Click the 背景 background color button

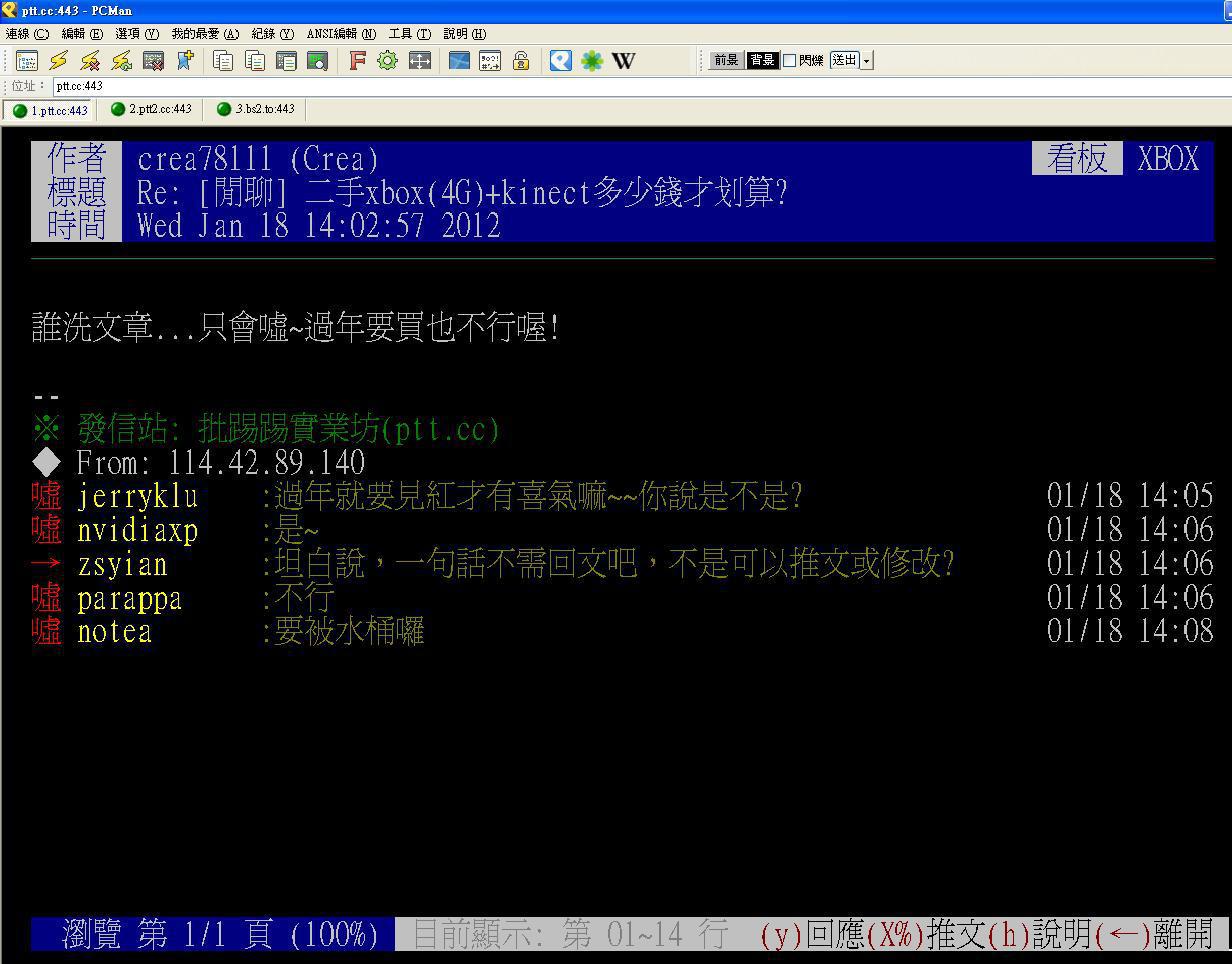tap(762, 61)
